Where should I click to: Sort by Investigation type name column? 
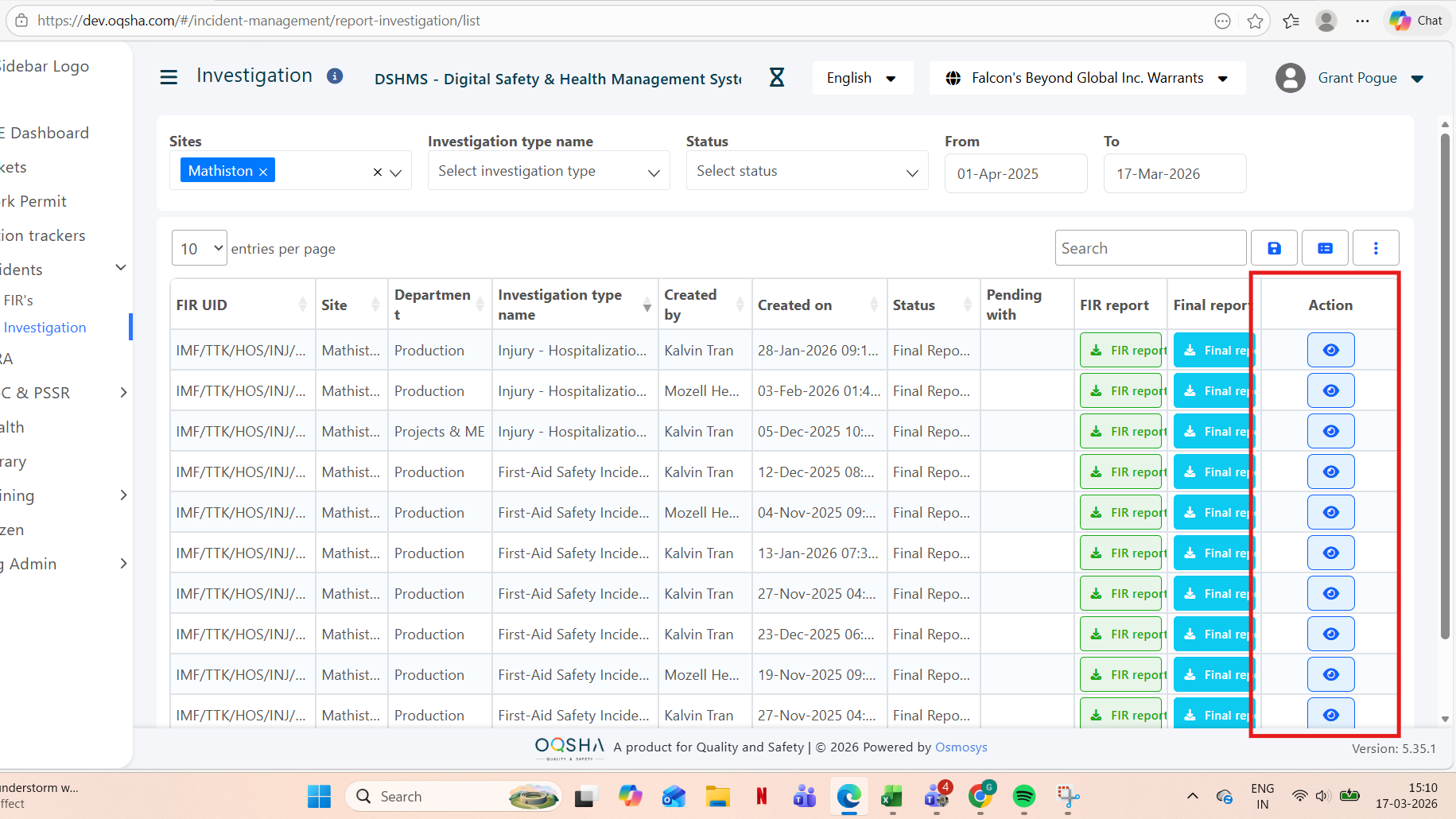646,305
